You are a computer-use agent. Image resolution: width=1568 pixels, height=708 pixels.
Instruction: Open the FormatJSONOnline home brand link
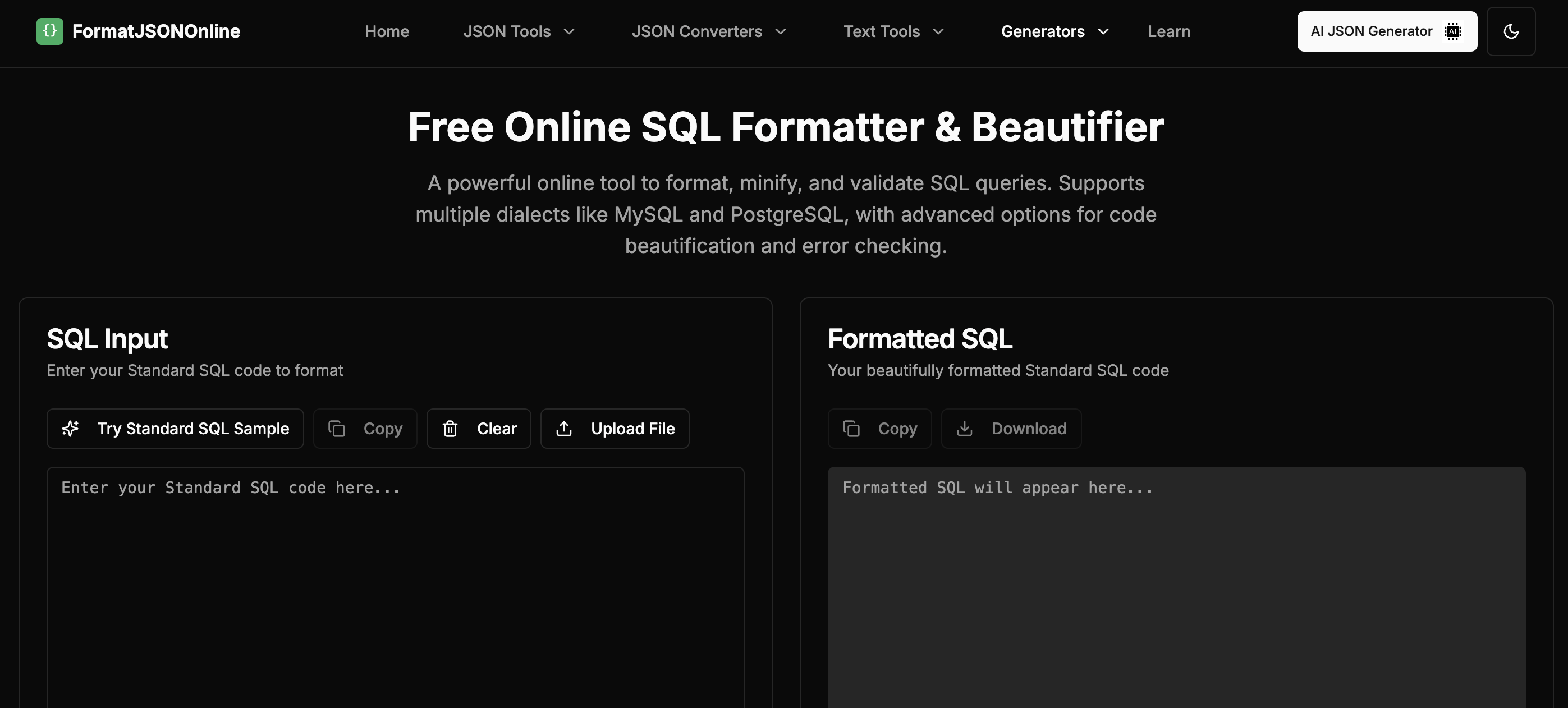[138, 31]
